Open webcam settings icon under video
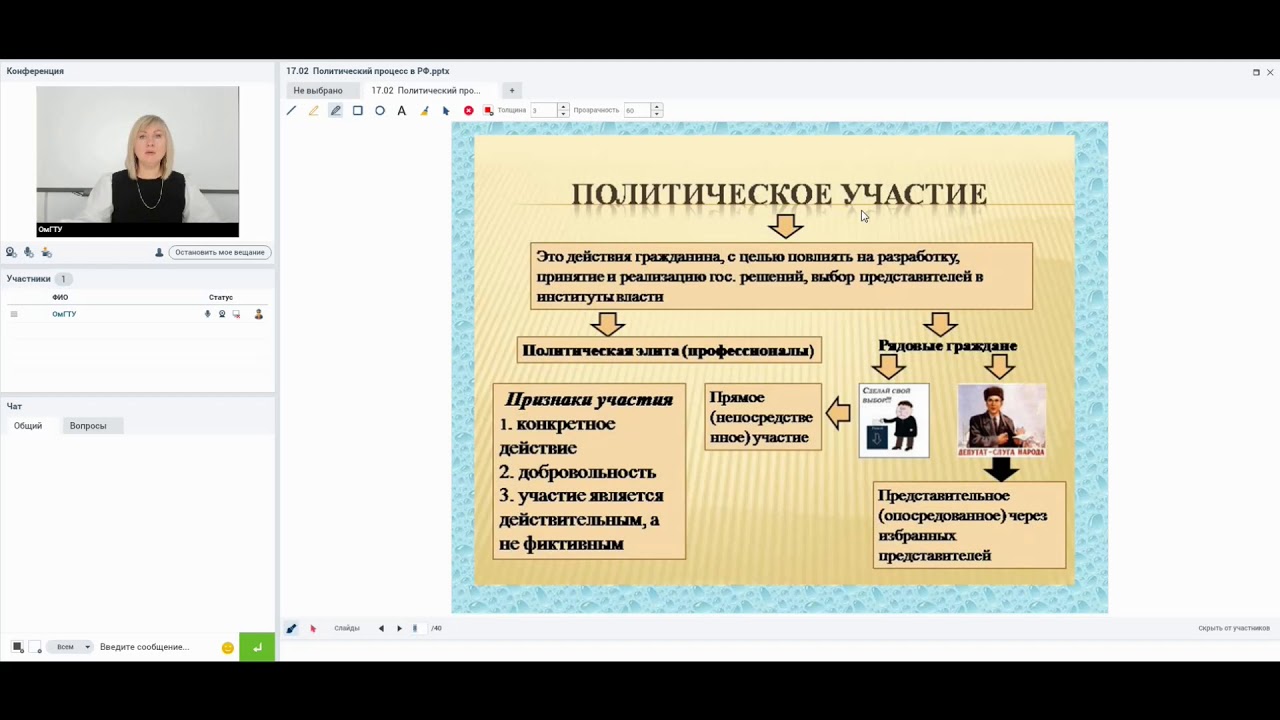This screenshot has width=1280, height=720. [x=11, y=253]
